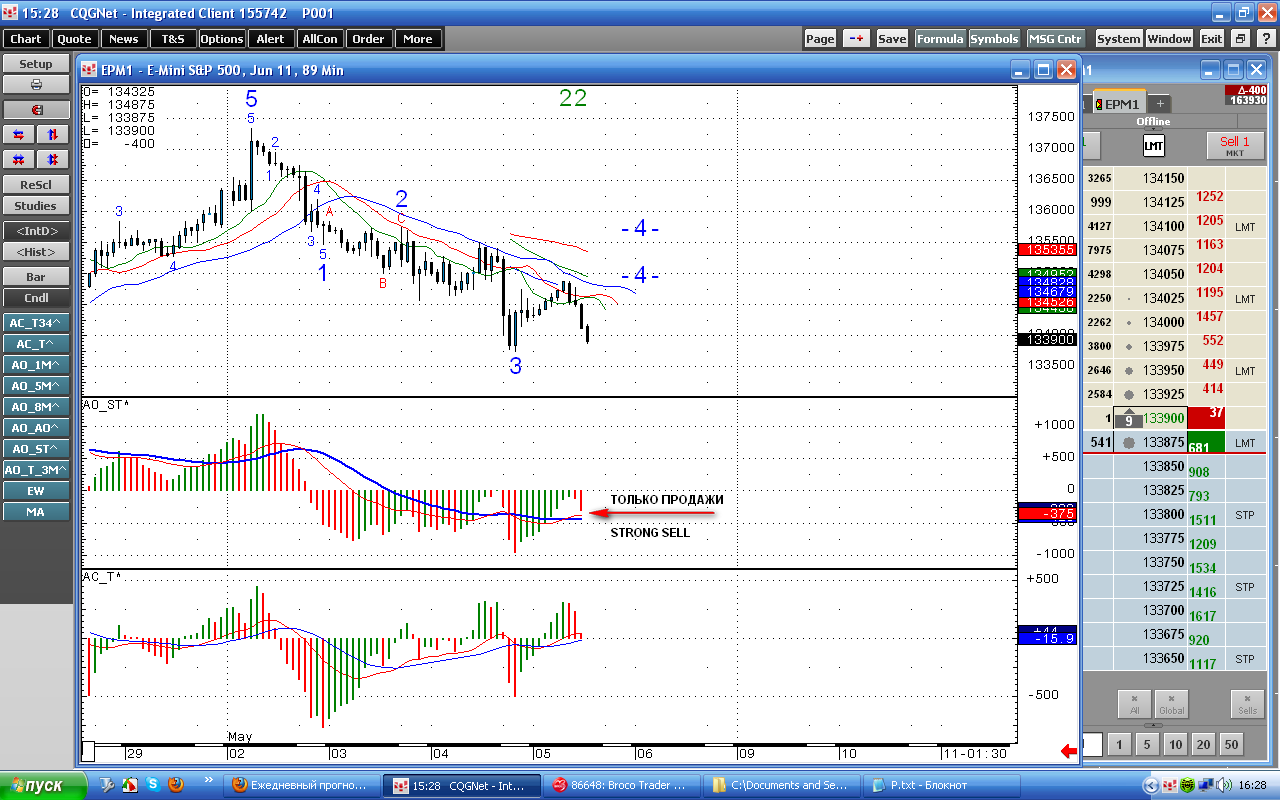
Task: Click the horizontal compress arrows icon
Action: (19, 134)
